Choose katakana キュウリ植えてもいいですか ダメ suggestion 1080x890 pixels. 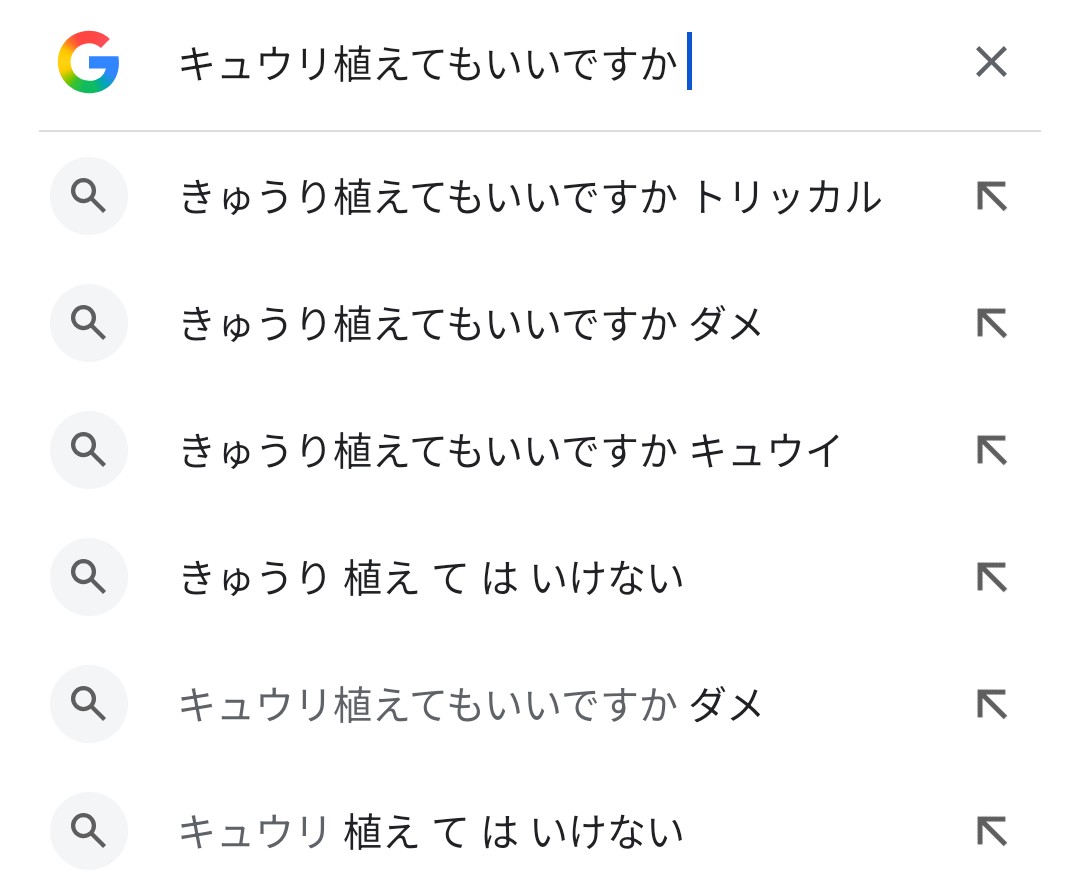(x=471, y=705)
